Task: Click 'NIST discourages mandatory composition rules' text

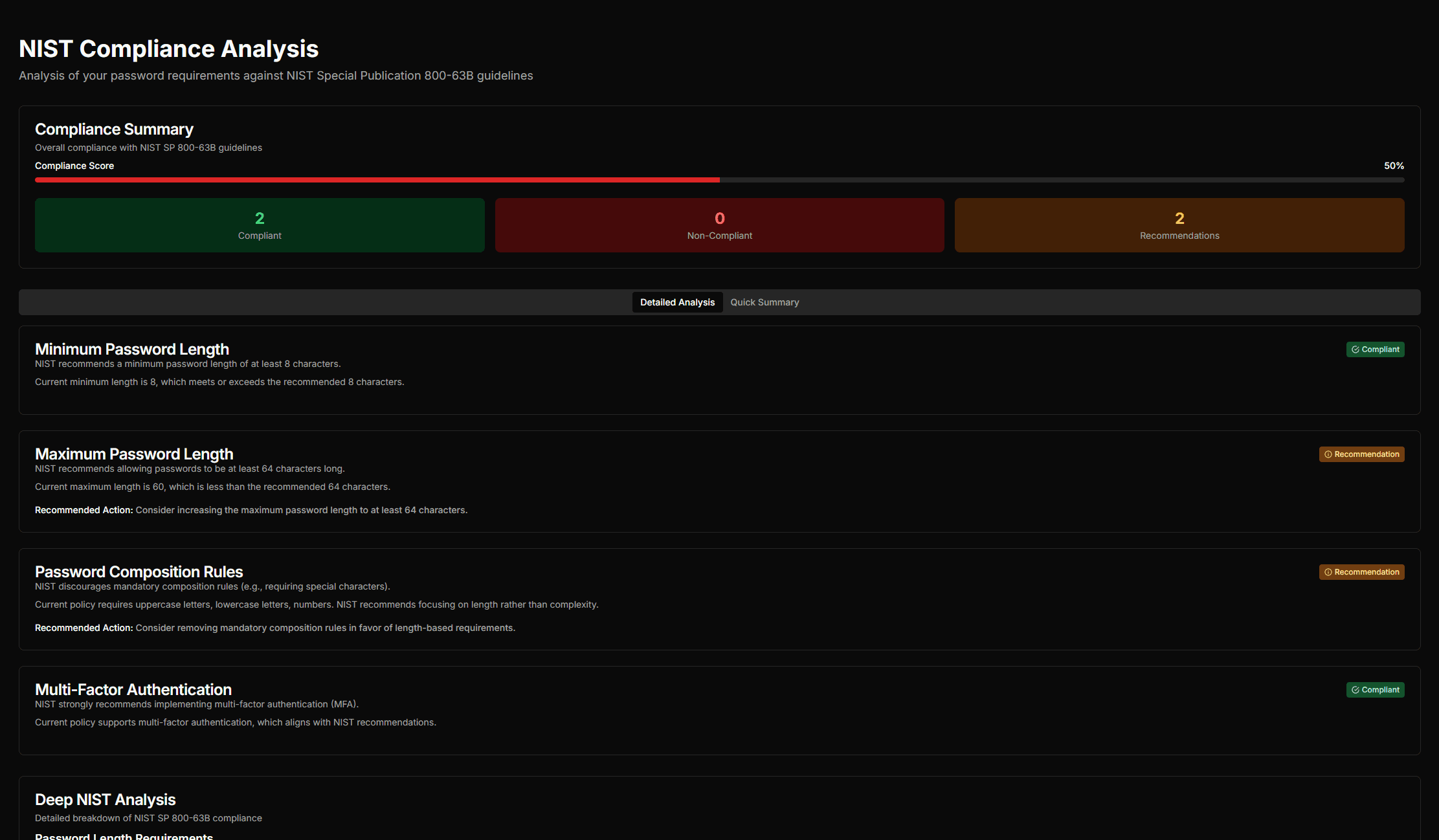Action: point(212,586)
